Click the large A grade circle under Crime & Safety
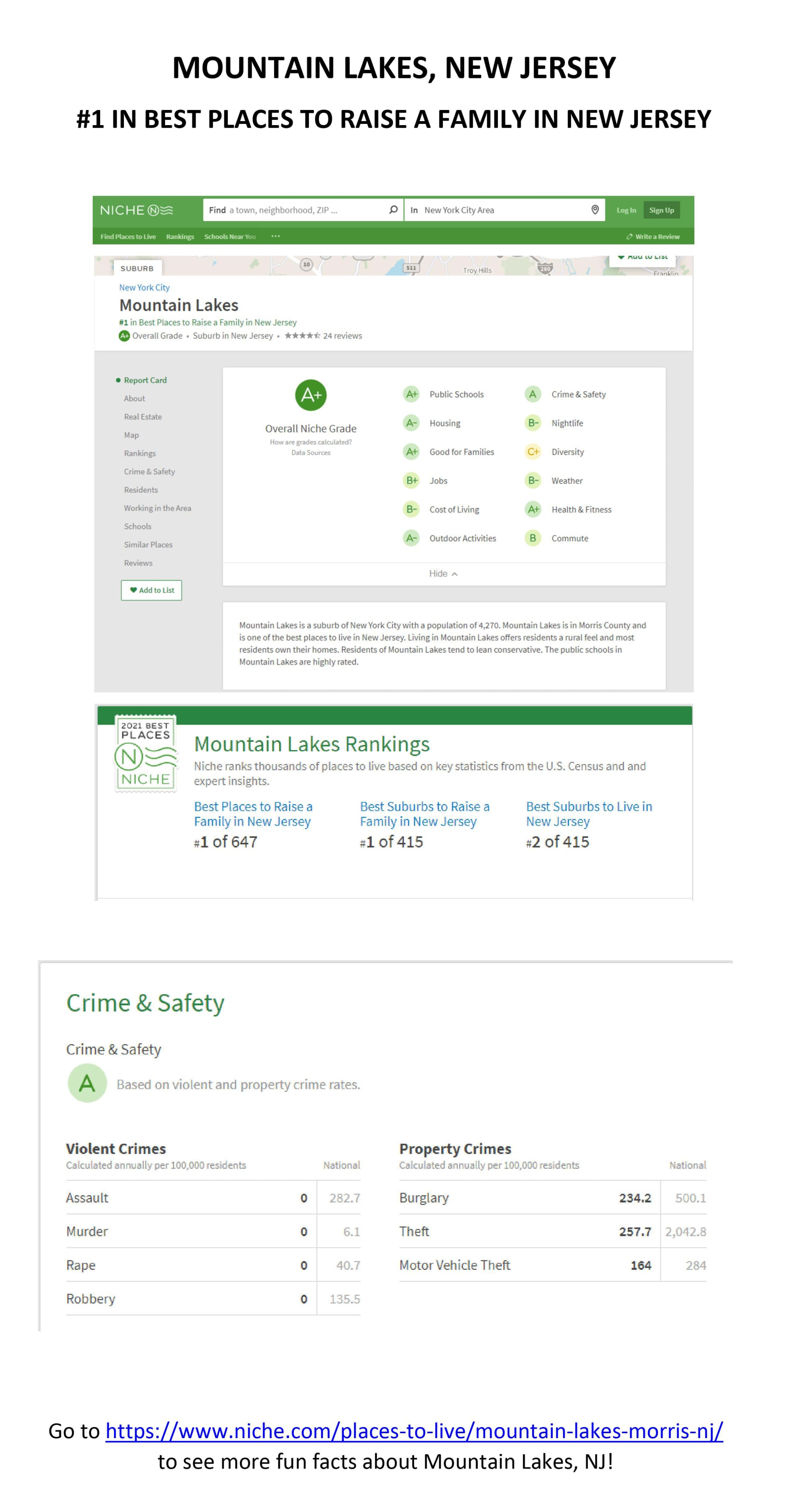This screenshot has height=1512, width=788. tap(87, 1083)
